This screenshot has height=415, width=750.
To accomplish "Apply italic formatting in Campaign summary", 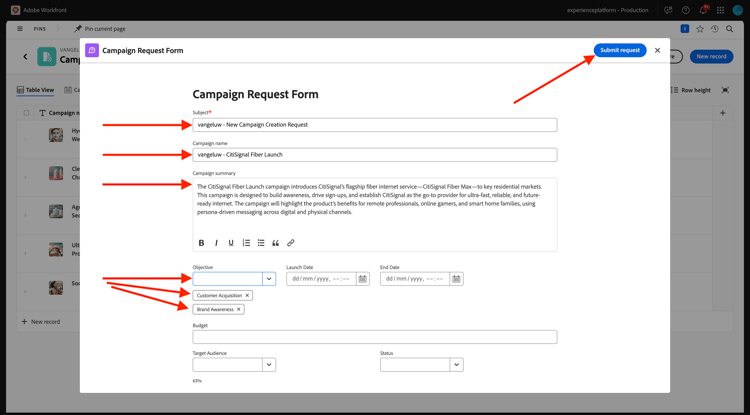I will coord(216,243).
